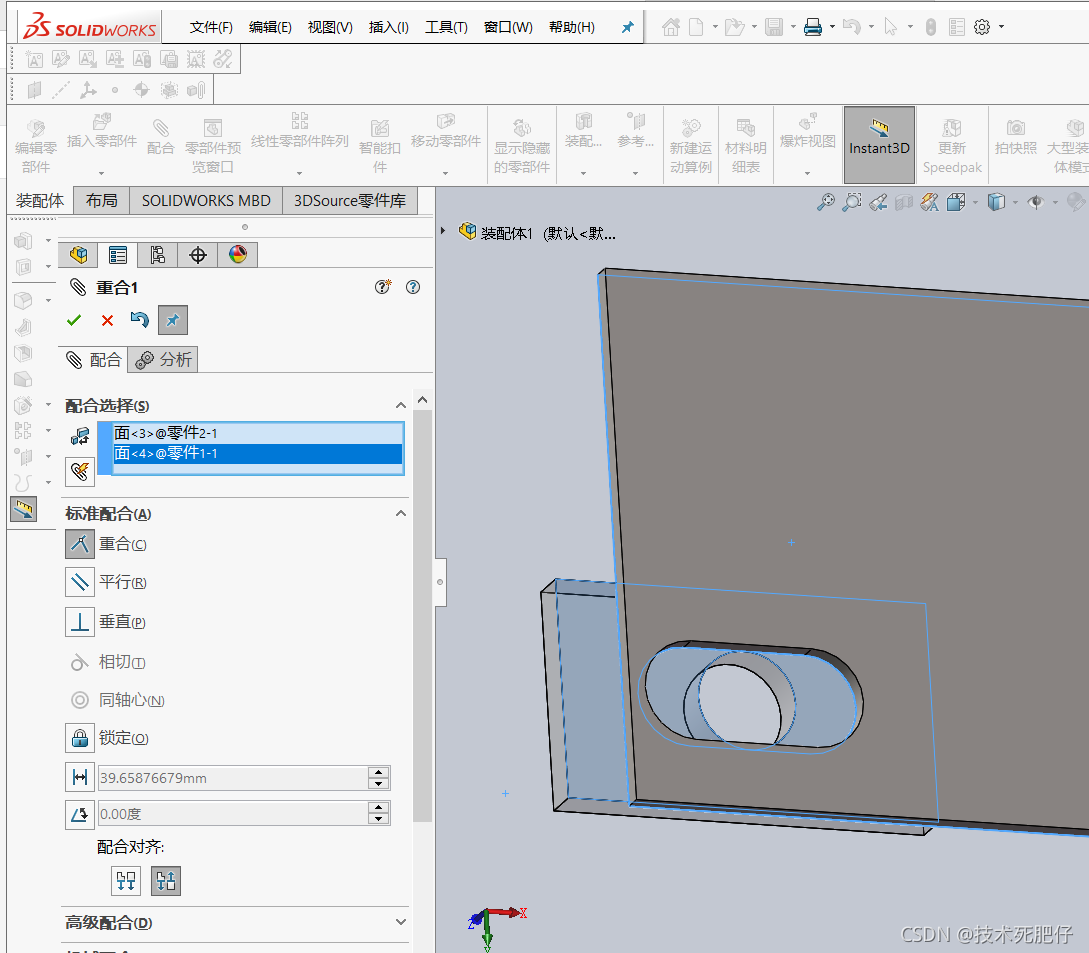Switch to the 布局 tab
Viewport: 1089px width, 953px height.
click(x=101, y=201)
